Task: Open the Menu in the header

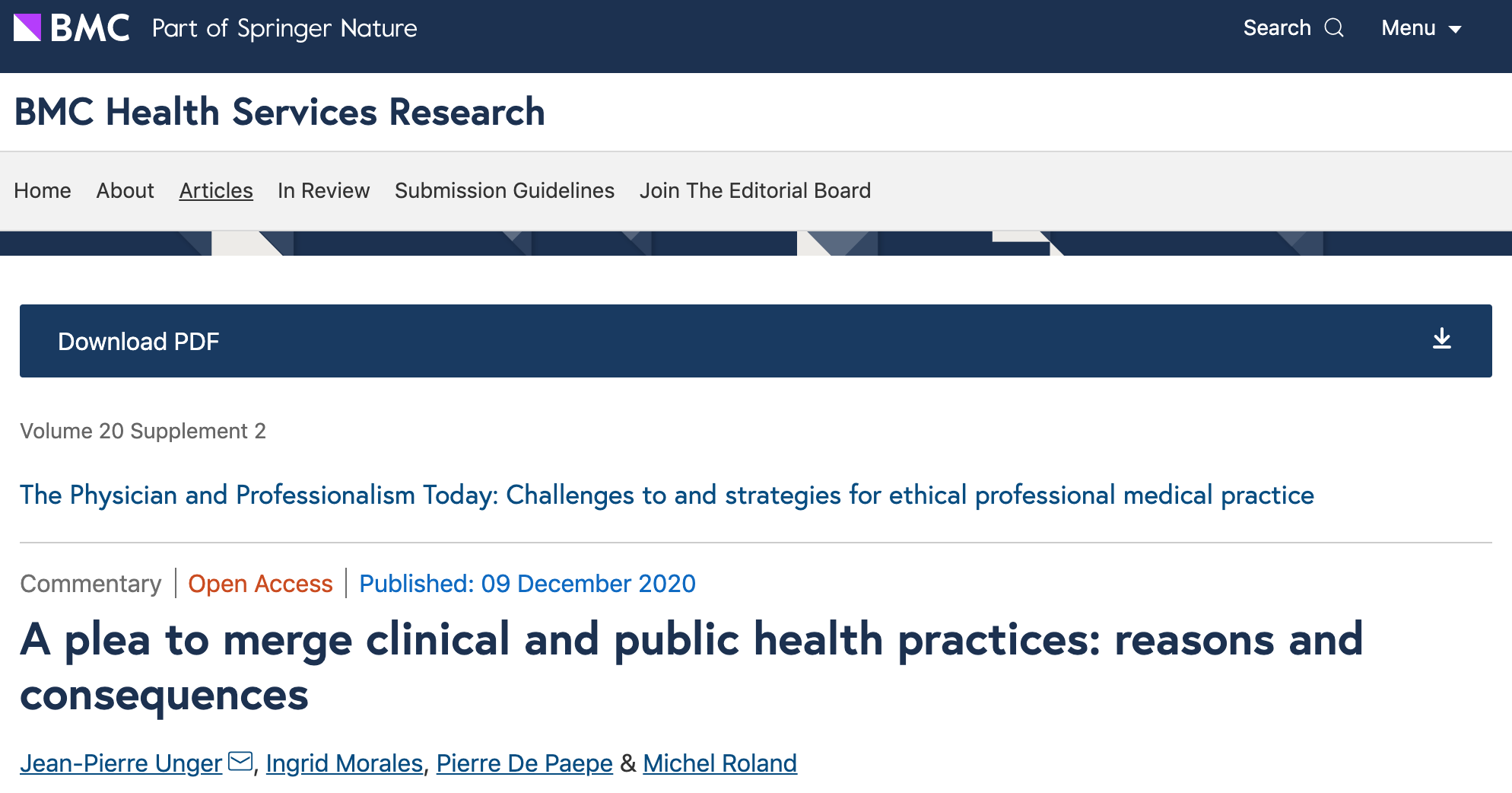Action: (1421, 28)
